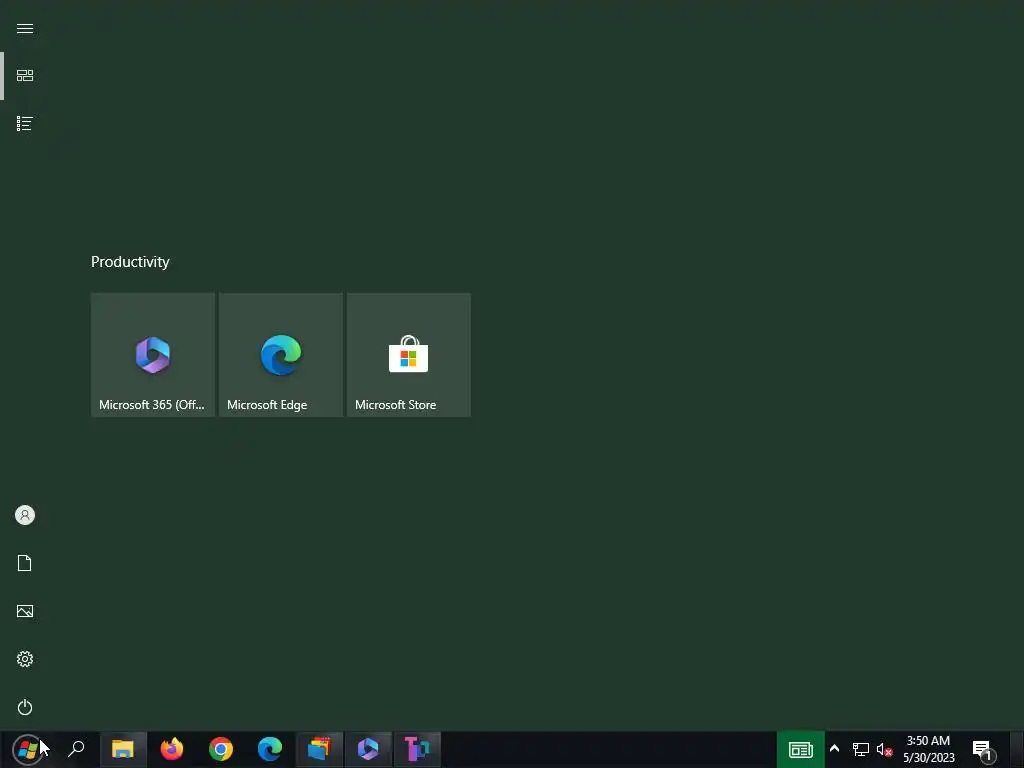
Task: Open the pink-teal T app in taskbar
Action: [x=417, y=749]
